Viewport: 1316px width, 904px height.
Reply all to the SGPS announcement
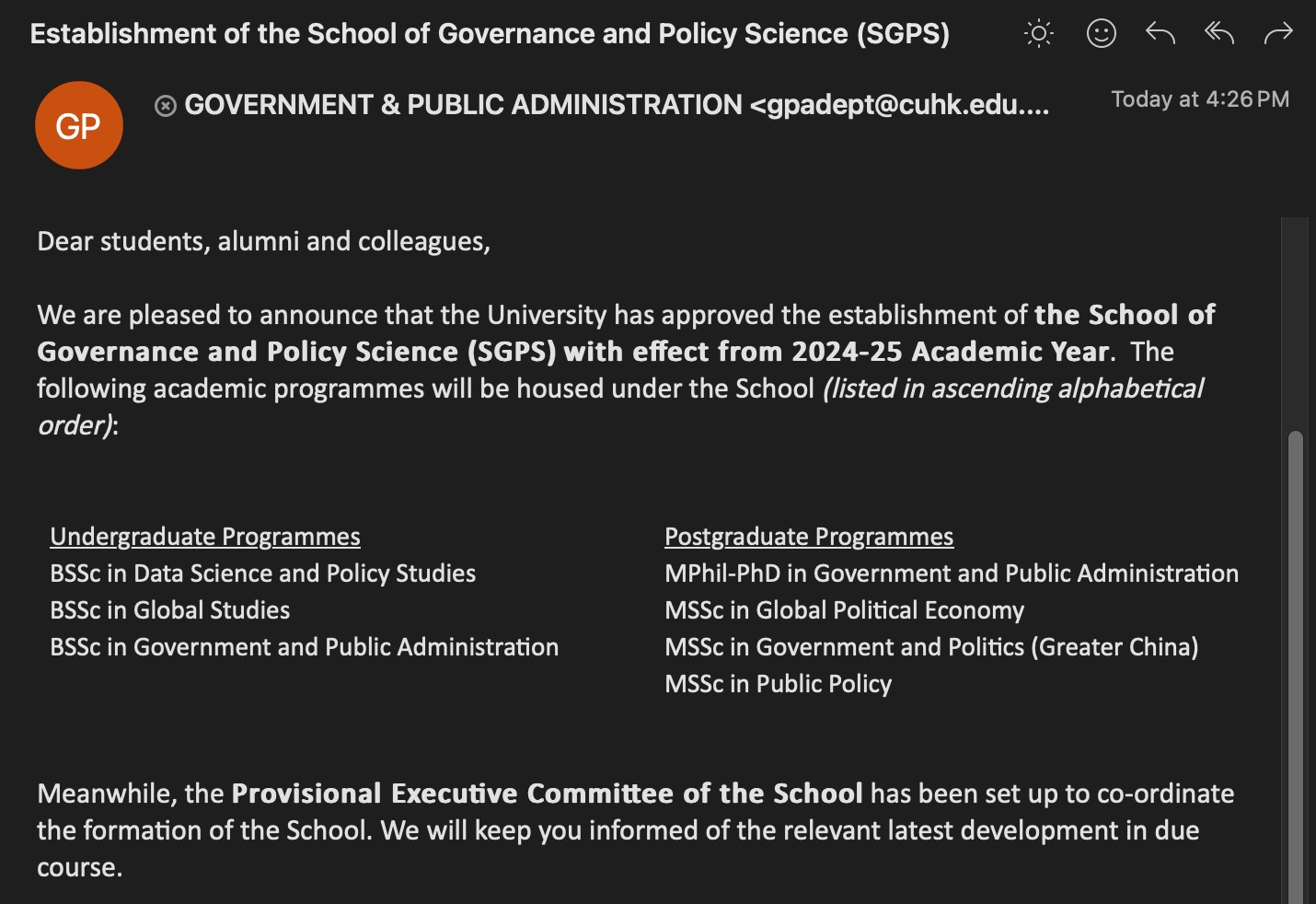(x=1218, y=34)
